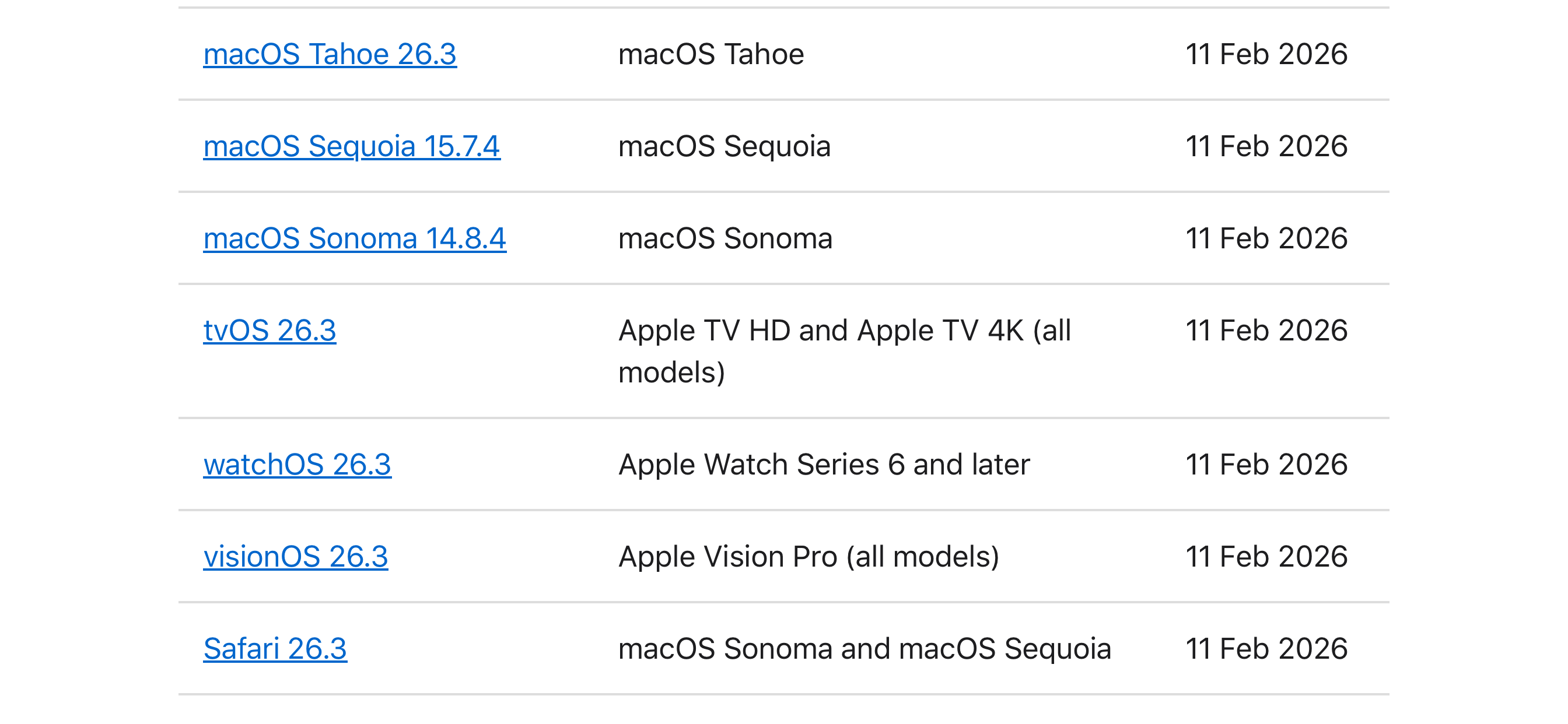Go to the visionOS 26.3 link
Screen dimensions: 1568x724
[x=295, y=557]
